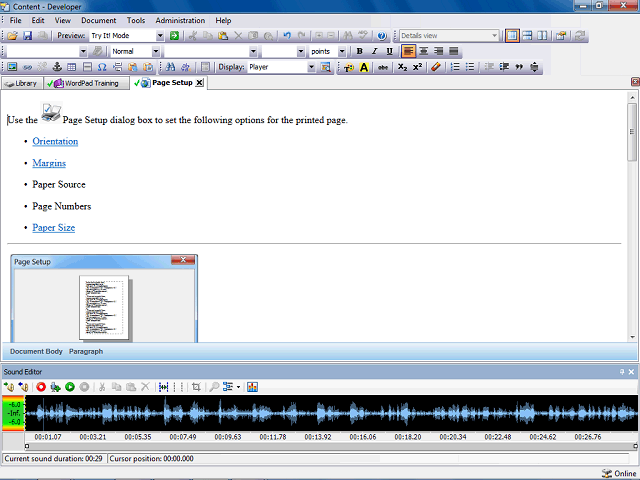Open the File menu
This screenshot has height=480, width=640.
click(x=16, y=20)
